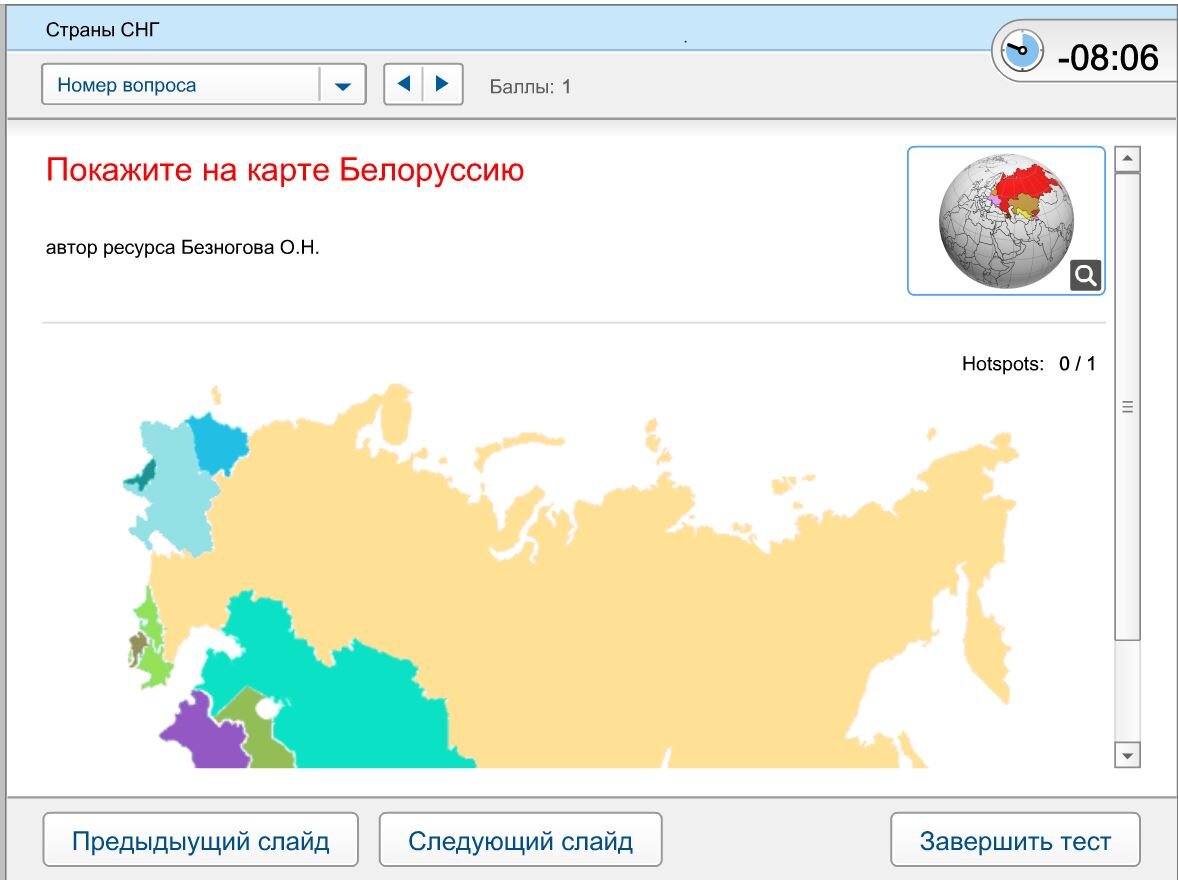Click the scrollbar down arrow
The width and height of the screenshot is (1178, 880).
[1128, 757]
